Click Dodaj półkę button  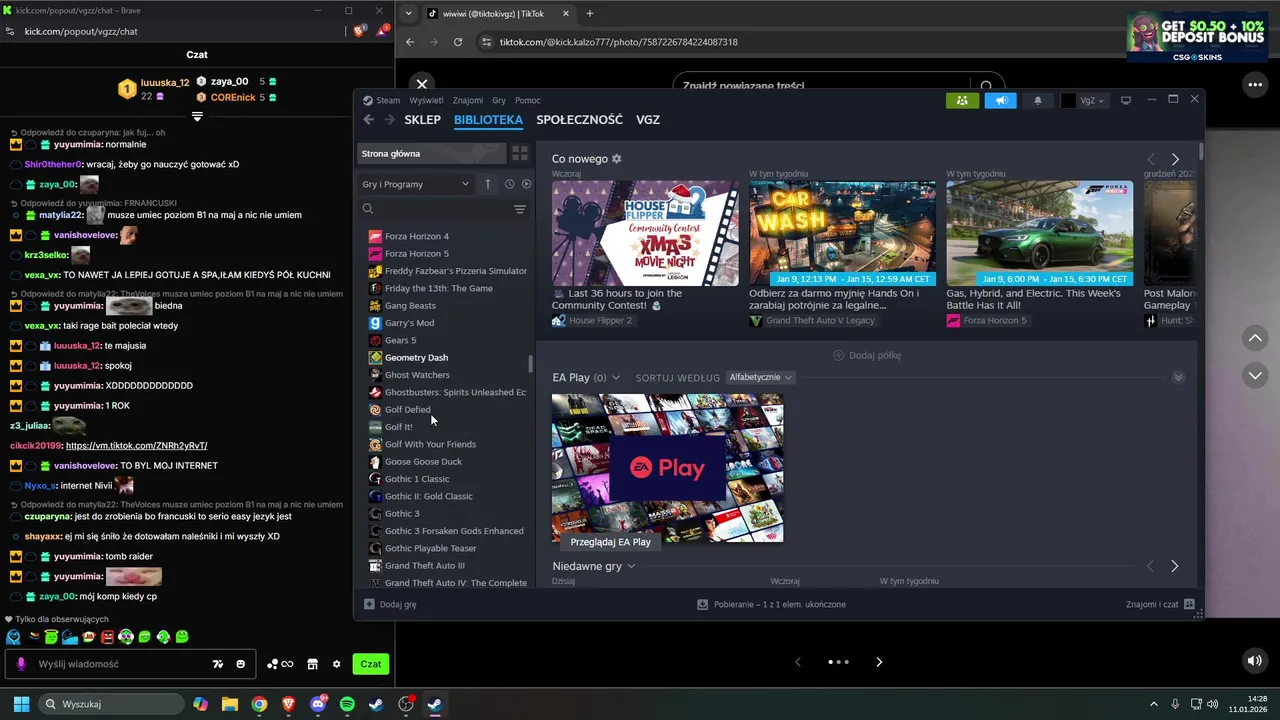pyautogui.click(x=867, y=355)
